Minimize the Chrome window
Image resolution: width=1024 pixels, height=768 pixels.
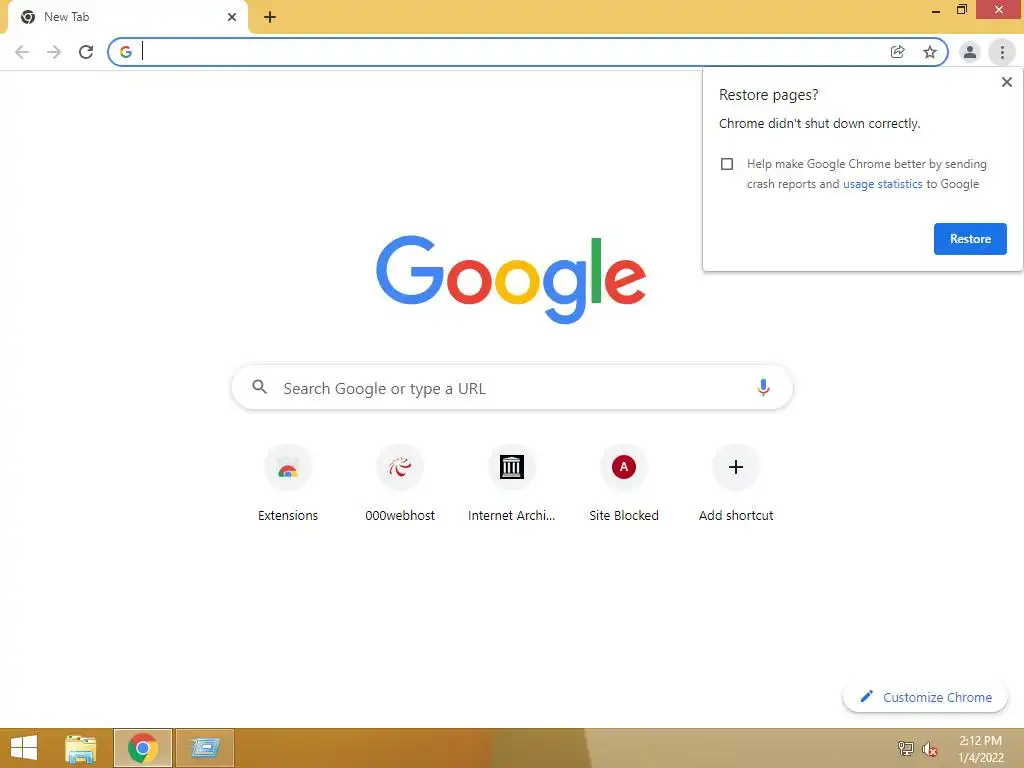click(x=936, y=10)
